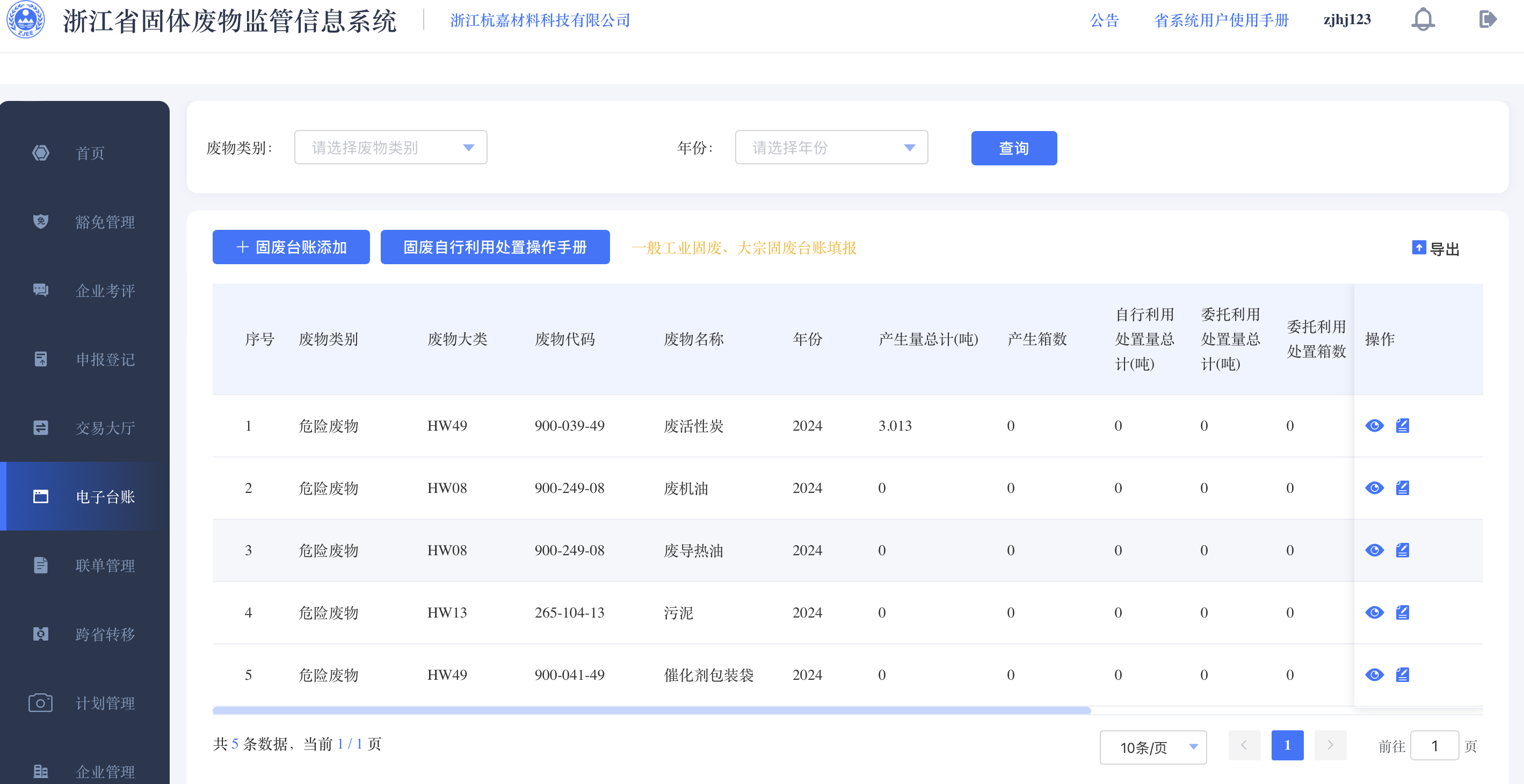Open 首页 in the sidebar
This screenshot has height=784, width=1524.
(90, 153)
